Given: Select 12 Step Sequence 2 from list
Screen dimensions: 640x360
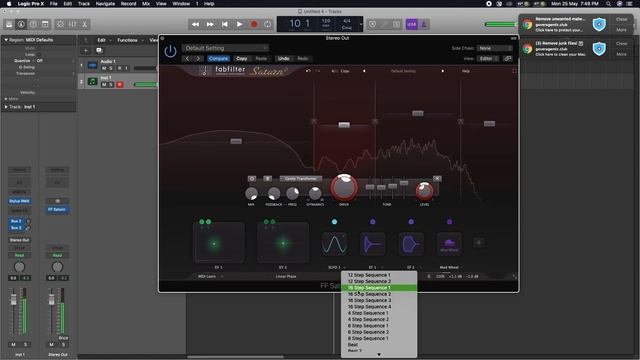Looking at the screenshot, I should [x=379, y=281].
